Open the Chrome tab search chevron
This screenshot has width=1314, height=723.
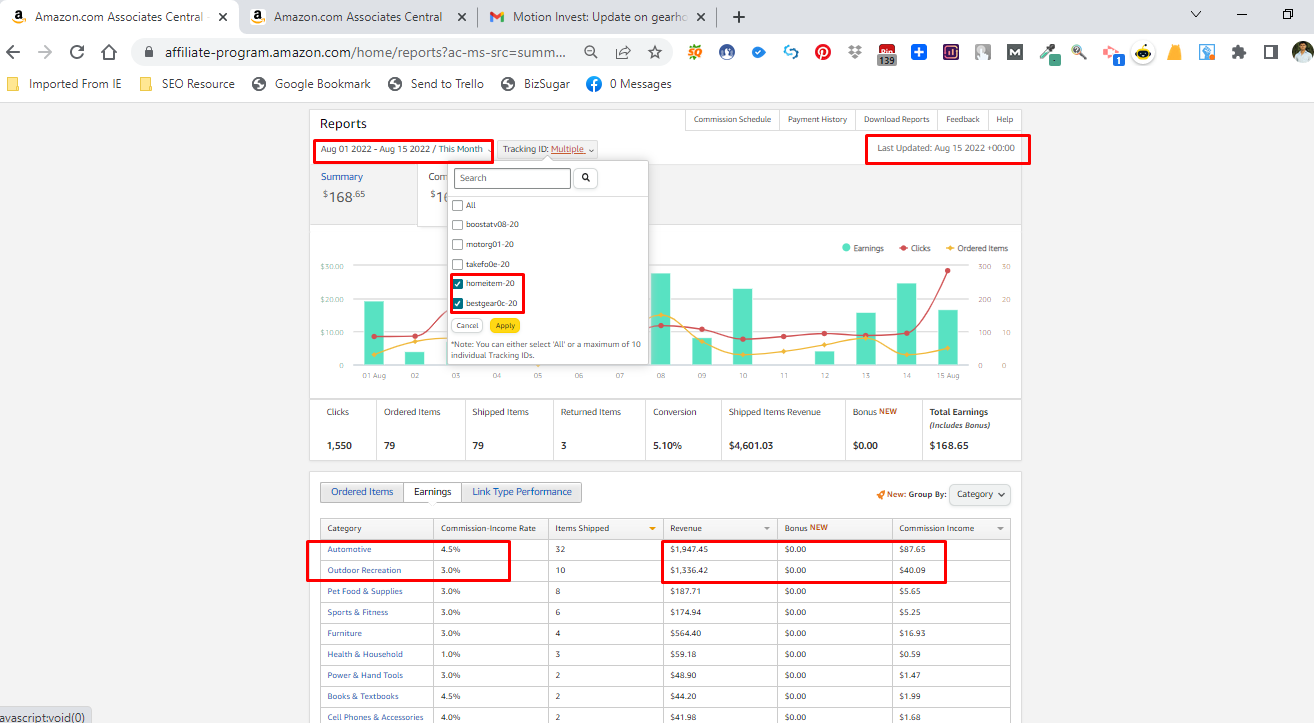pyautogui.click(x=1196, y=15)
